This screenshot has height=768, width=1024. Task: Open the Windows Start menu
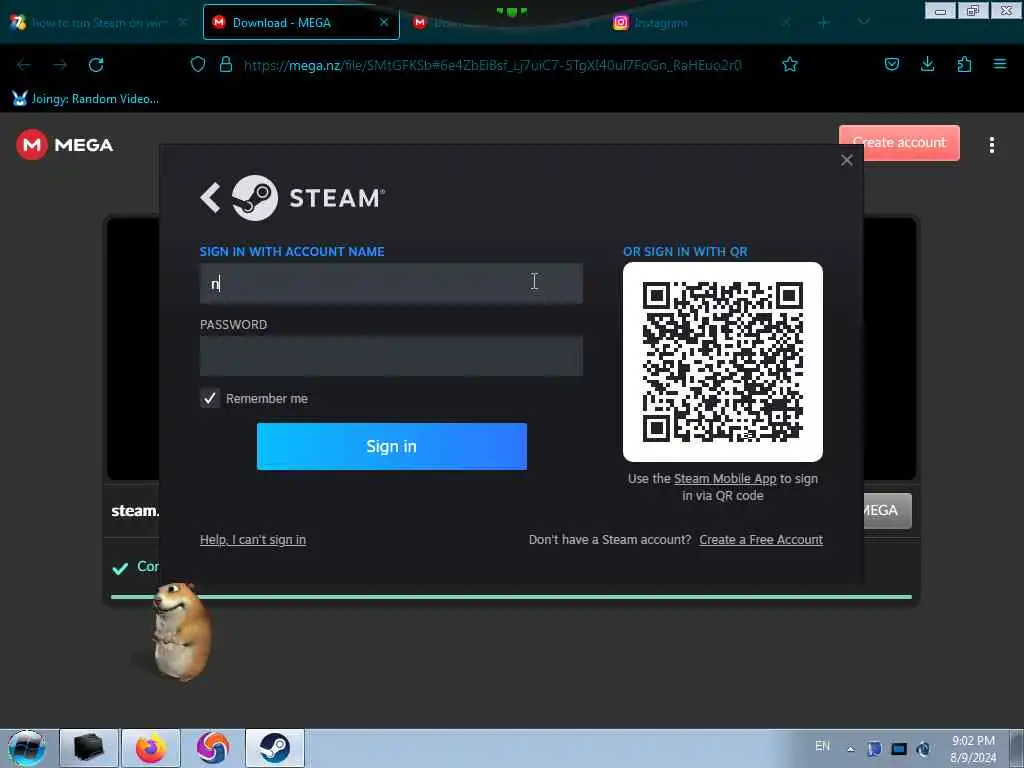click(x=26, y=748)
